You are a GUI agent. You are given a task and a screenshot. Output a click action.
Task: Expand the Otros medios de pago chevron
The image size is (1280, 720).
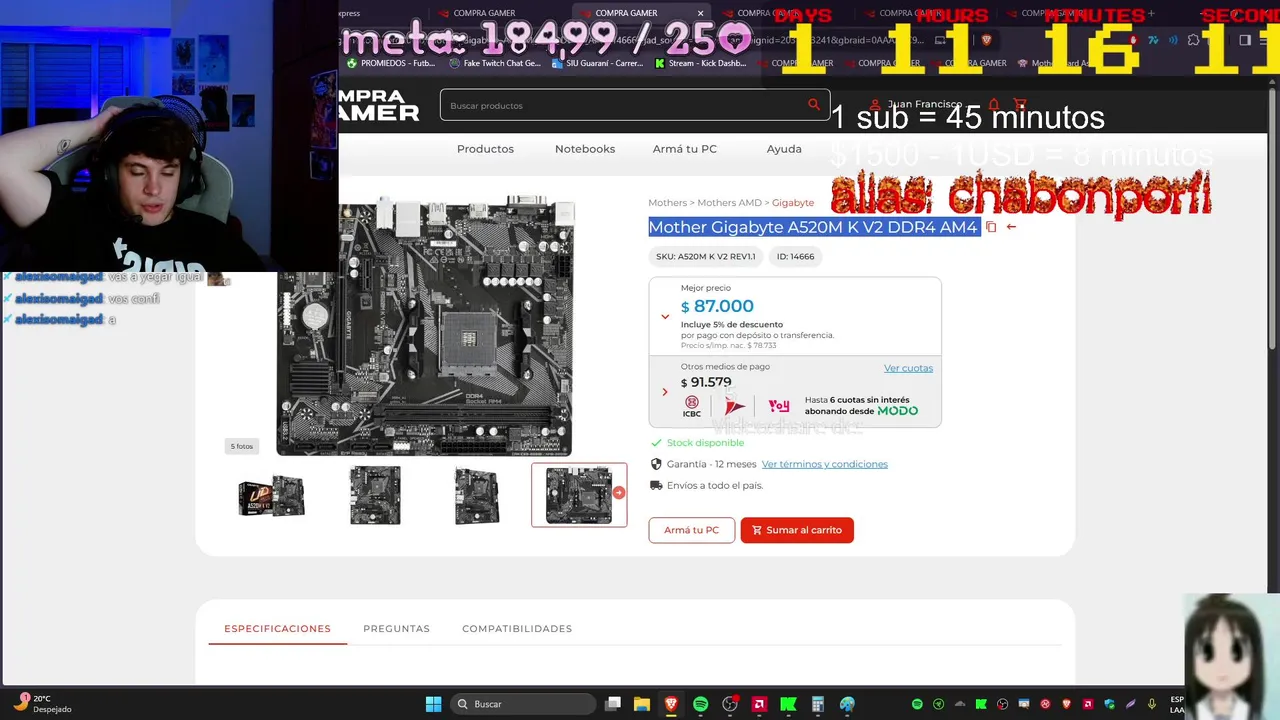pyautogui.click(x=665, y=392)
